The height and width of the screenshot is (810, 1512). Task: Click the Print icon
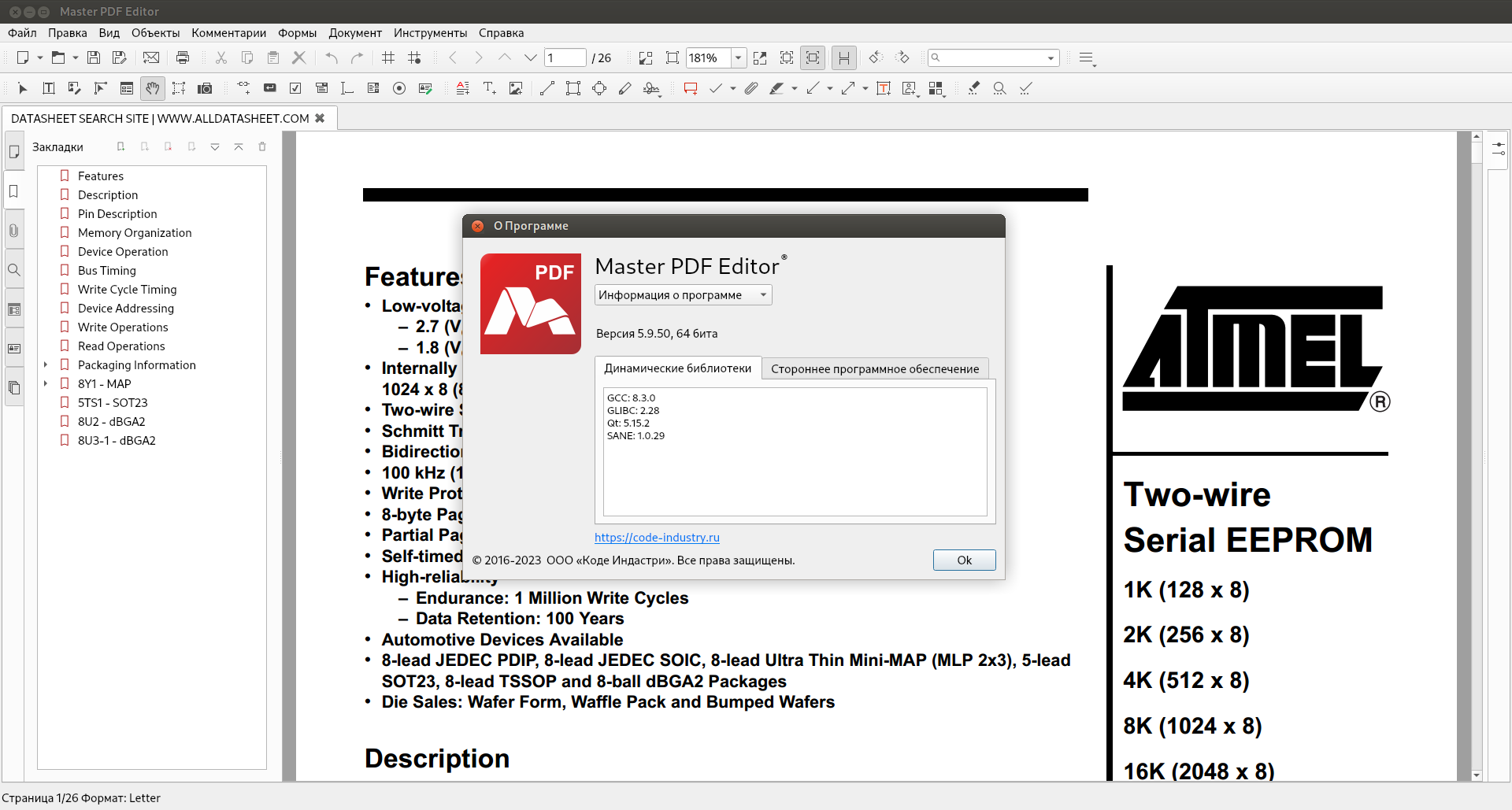(183, 57)
